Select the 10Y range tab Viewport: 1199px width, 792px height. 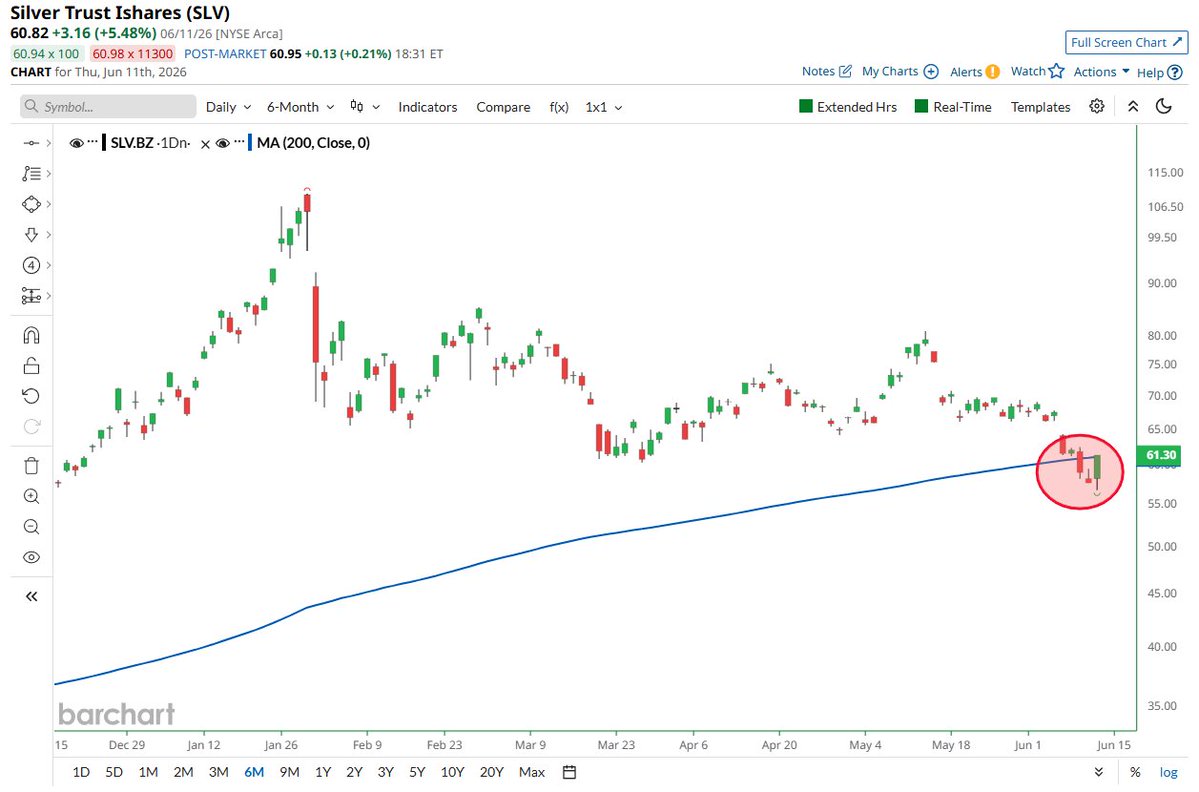(452, 772)
